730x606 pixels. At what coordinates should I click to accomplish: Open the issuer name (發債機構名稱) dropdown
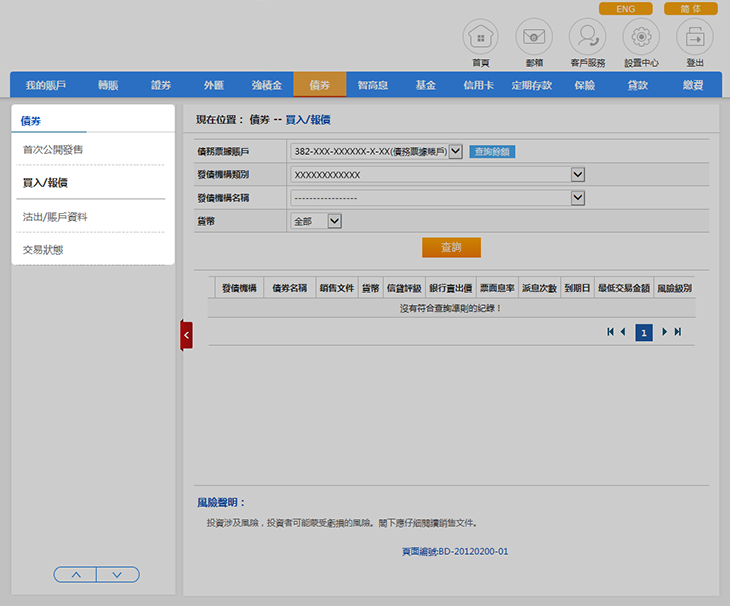click(x=577, y=198)
